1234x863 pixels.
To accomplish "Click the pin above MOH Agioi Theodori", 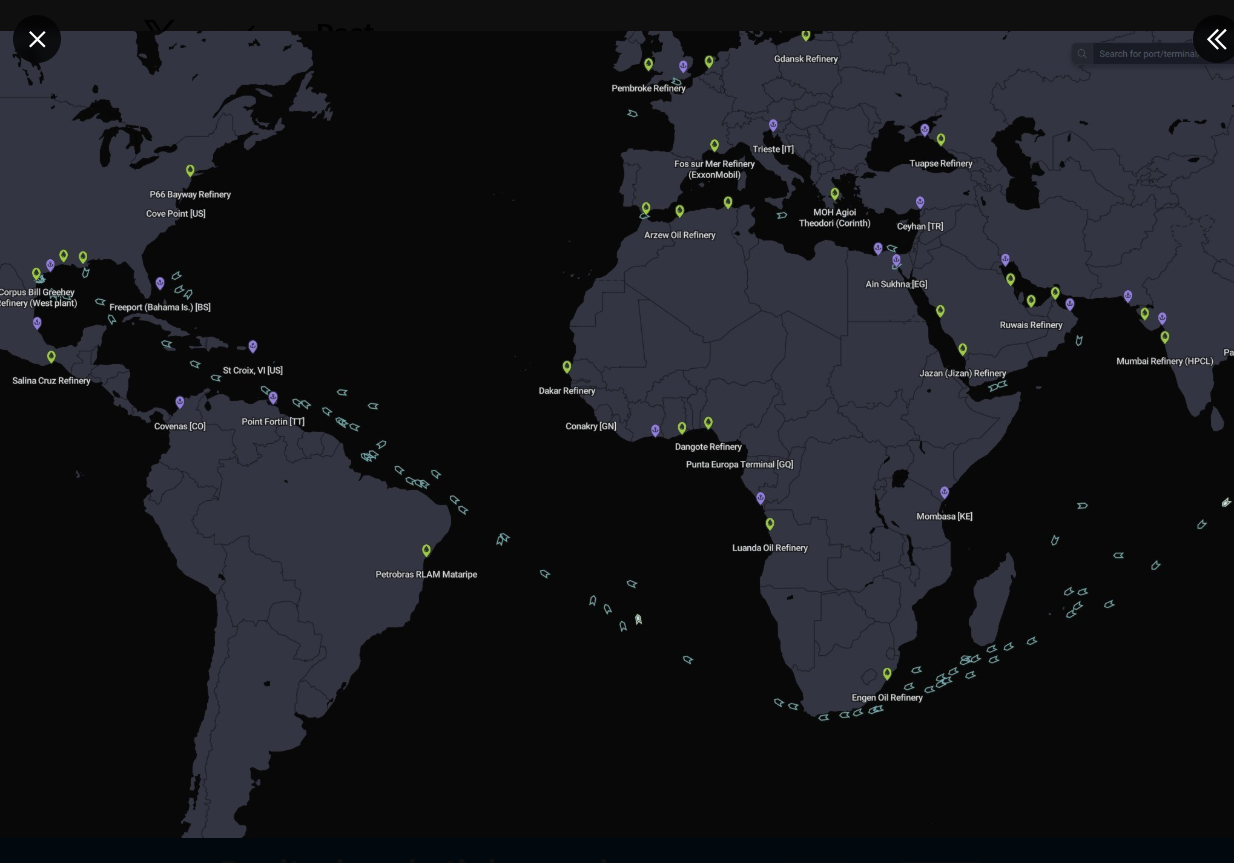I will click(x=835, y=195).
